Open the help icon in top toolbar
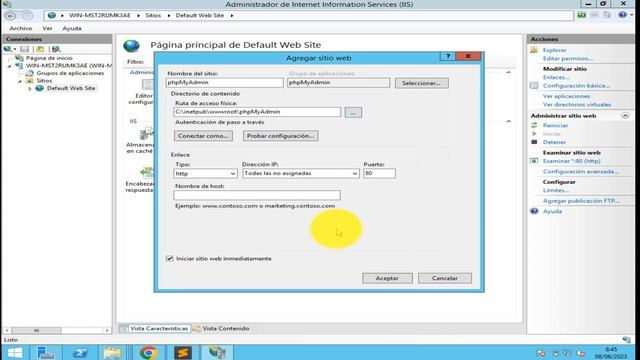This screenshot has width=640, height=360. tap(622, 15)
